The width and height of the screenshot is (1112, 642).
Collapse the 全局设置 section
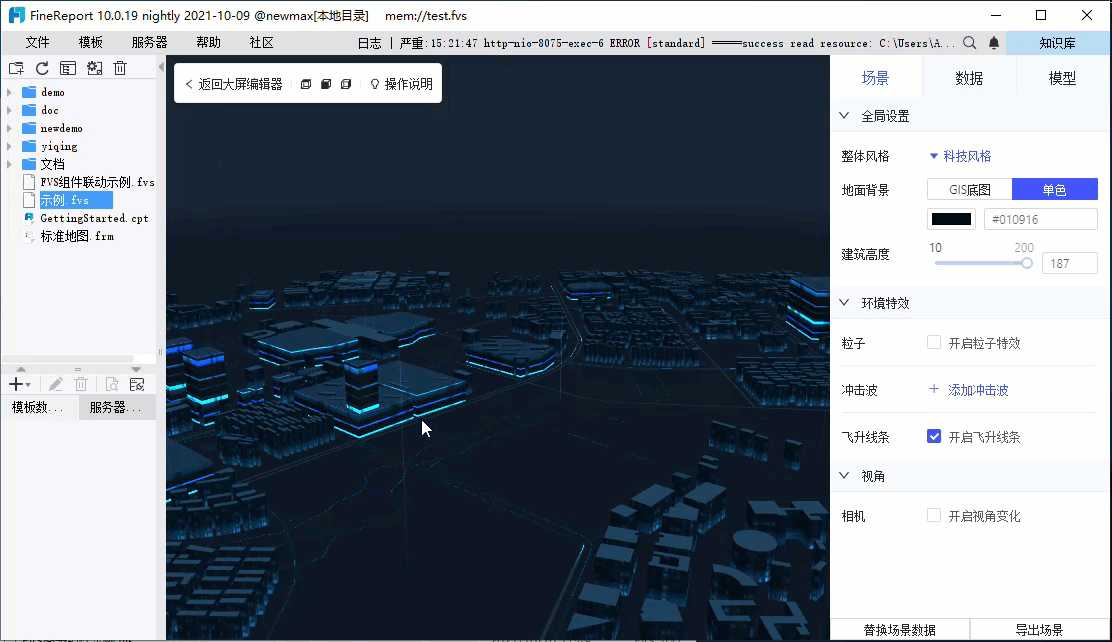point(844,116)
